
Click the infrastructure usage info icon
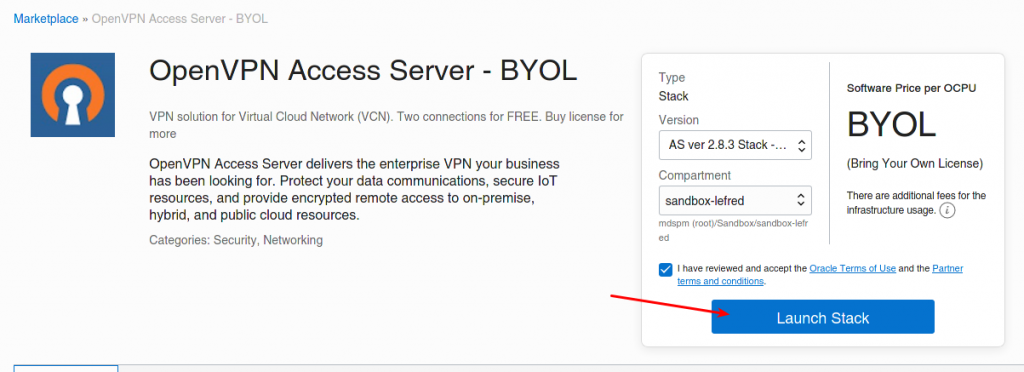coord(948,211)
